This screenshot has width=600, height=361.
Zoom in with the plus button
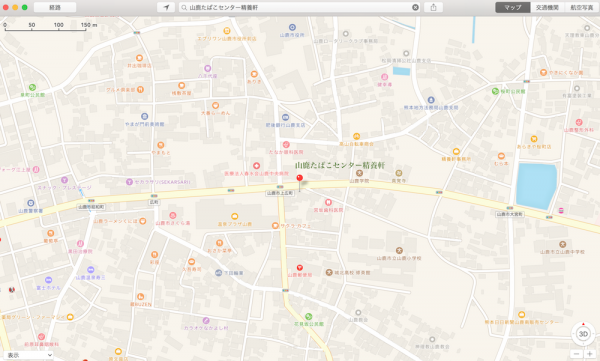pyautogui.click(x=590, y=354)
